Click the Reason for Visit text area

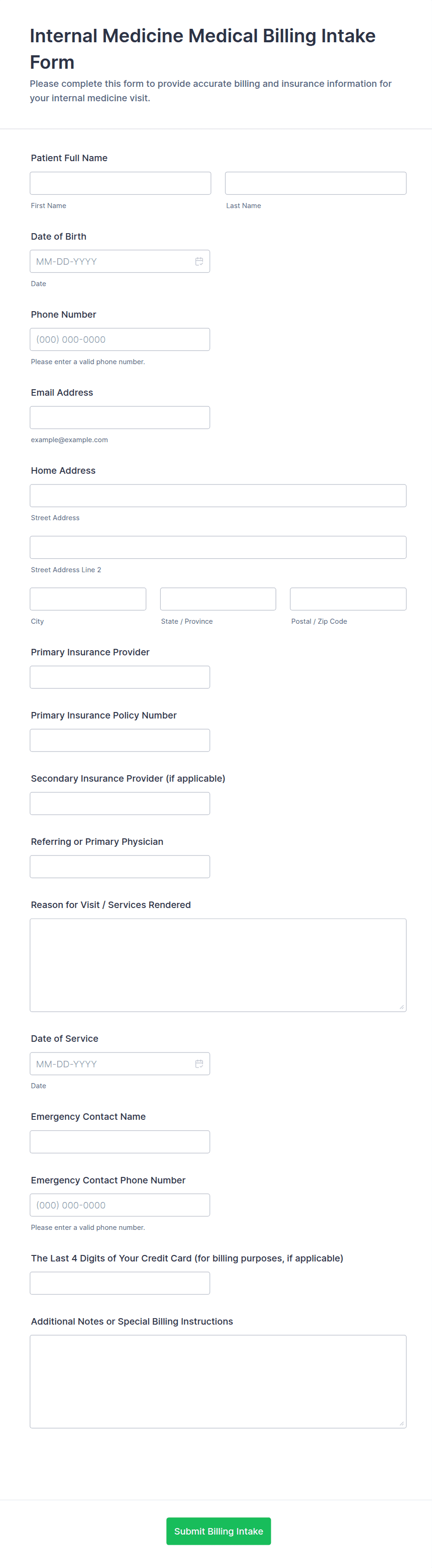[x=218, y=965]
